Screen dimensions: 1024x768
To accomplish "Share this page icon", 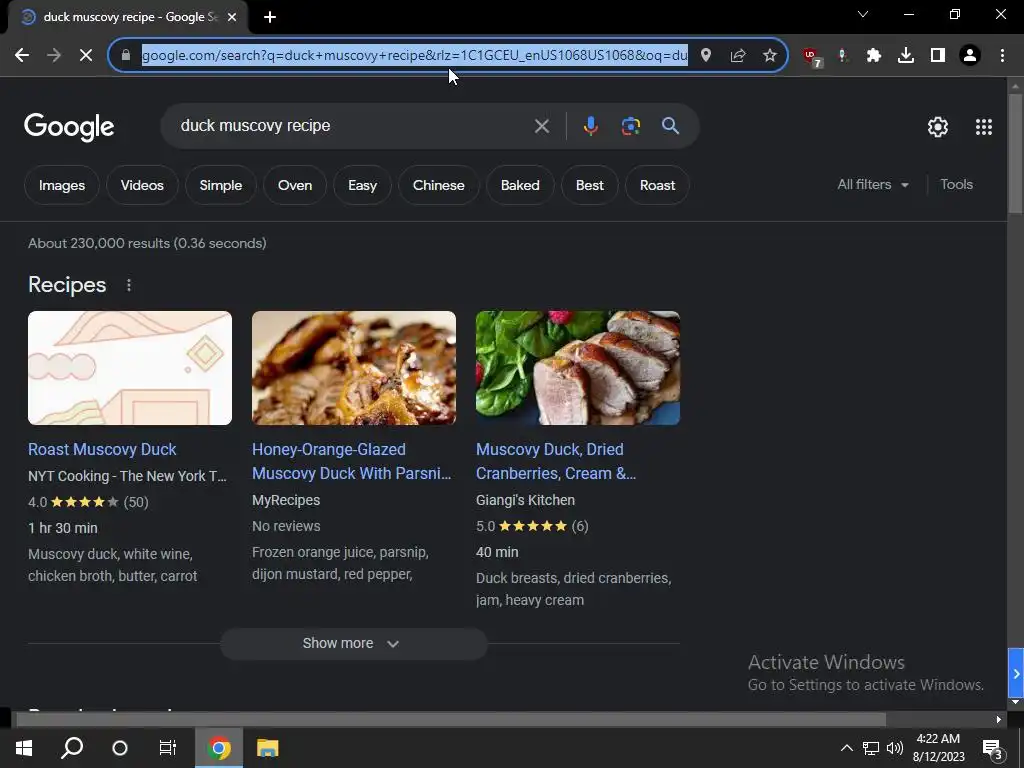I will tap(738, 56).
